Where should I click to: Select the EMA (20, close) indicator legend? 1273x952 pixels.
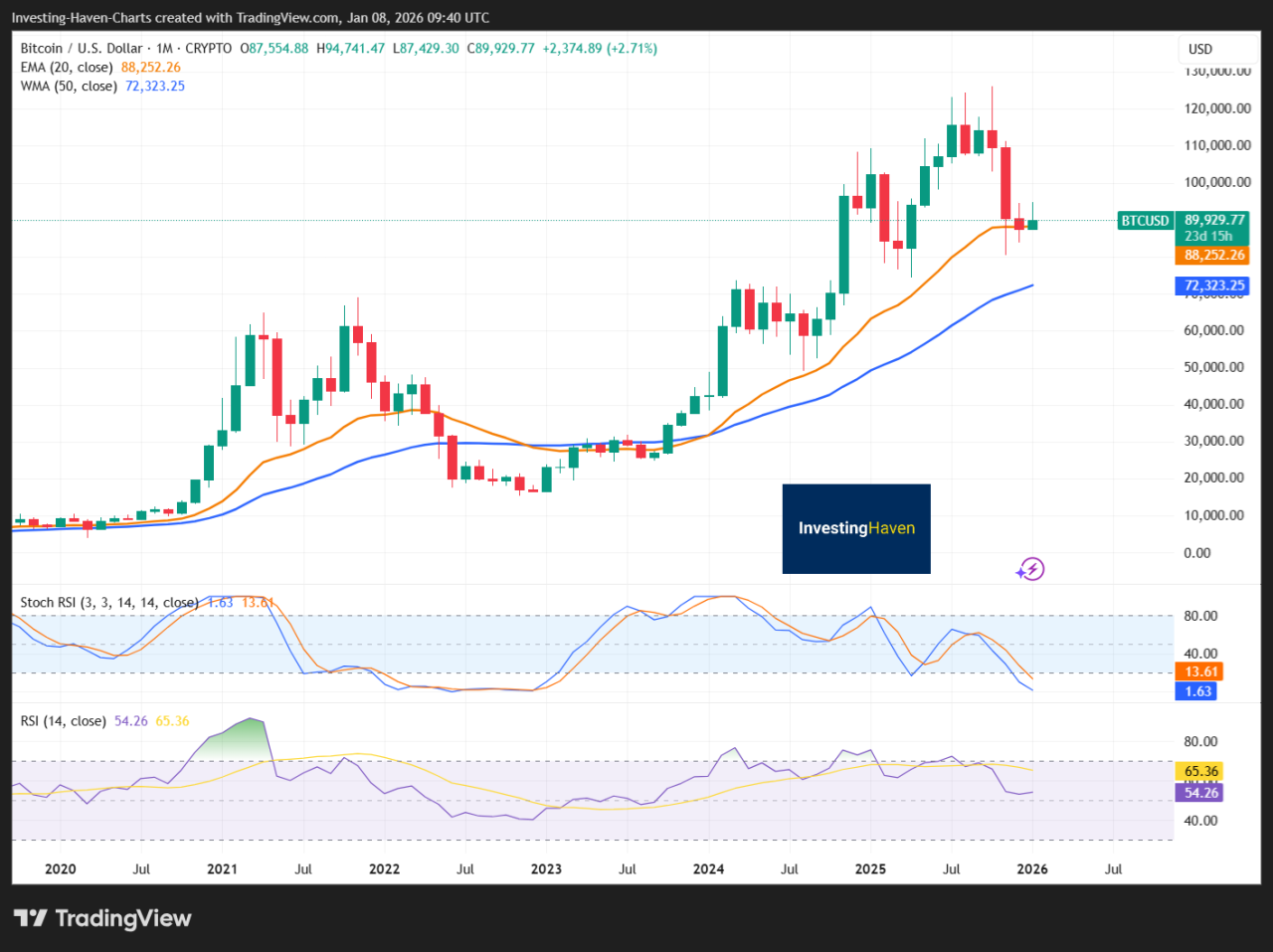click(68, 67)
